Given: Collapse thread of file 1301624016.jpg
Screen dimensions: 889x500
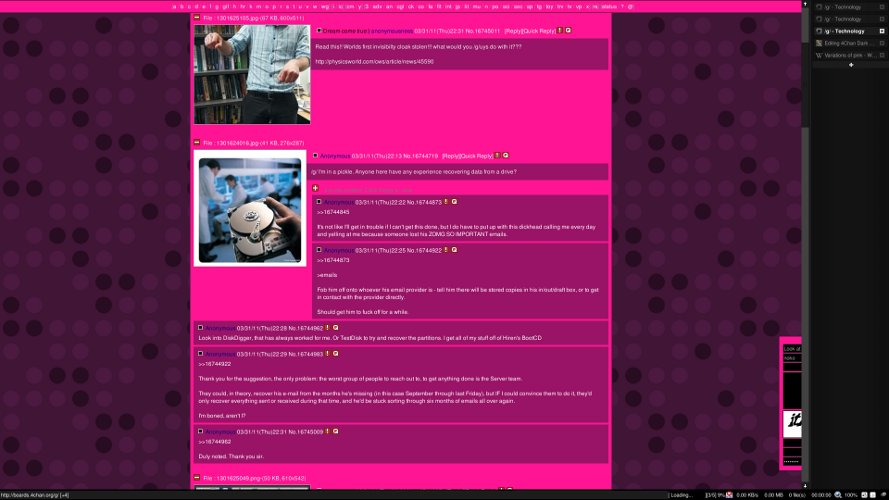Looking at the screenshot, I should click(197, 142).
